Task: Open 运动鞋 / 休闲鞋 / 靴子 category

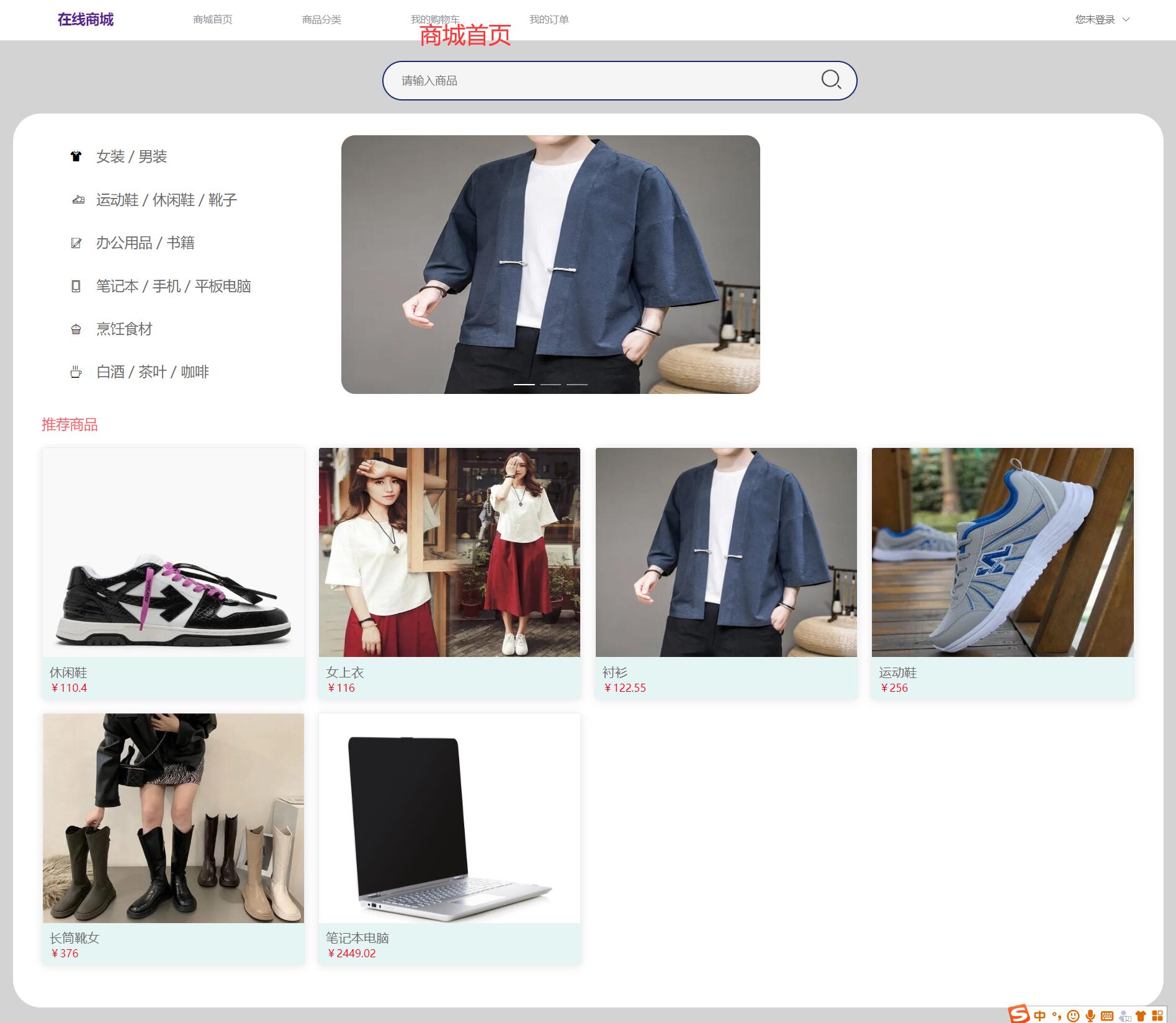Action: coord(166,200)
